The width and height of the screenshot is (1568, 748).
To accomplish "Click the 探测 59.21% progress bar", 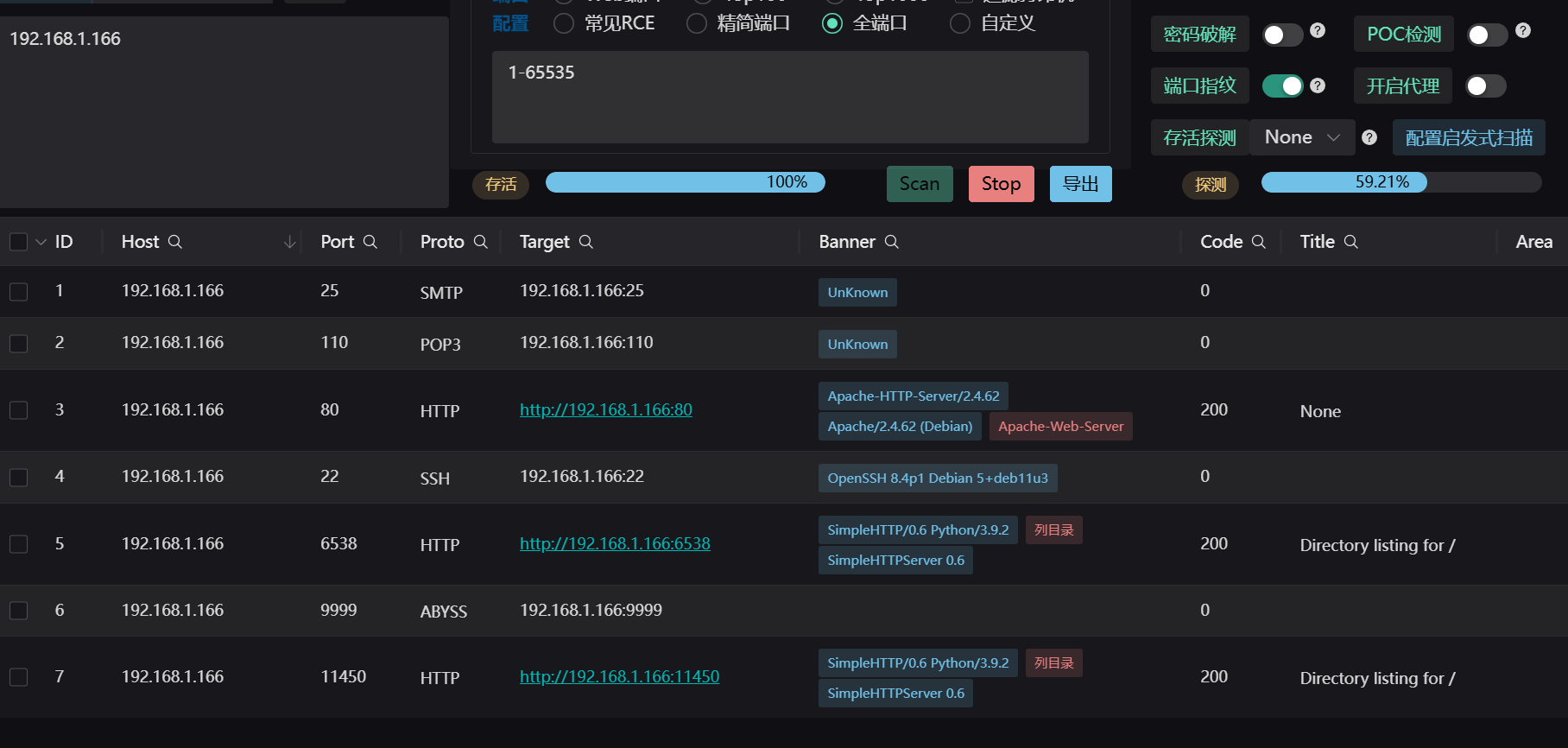I will 1401,182.
